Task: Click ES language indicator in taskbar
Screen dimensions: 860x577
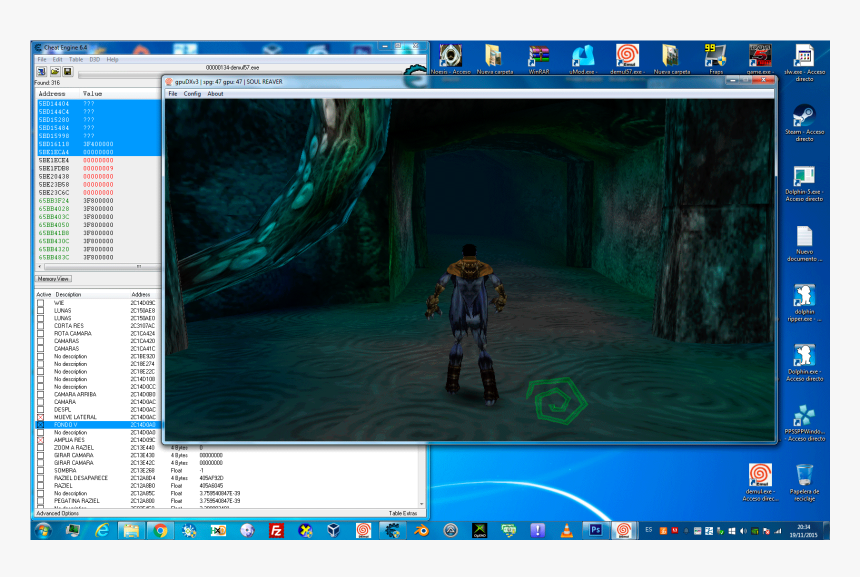Action: point(649,530)
